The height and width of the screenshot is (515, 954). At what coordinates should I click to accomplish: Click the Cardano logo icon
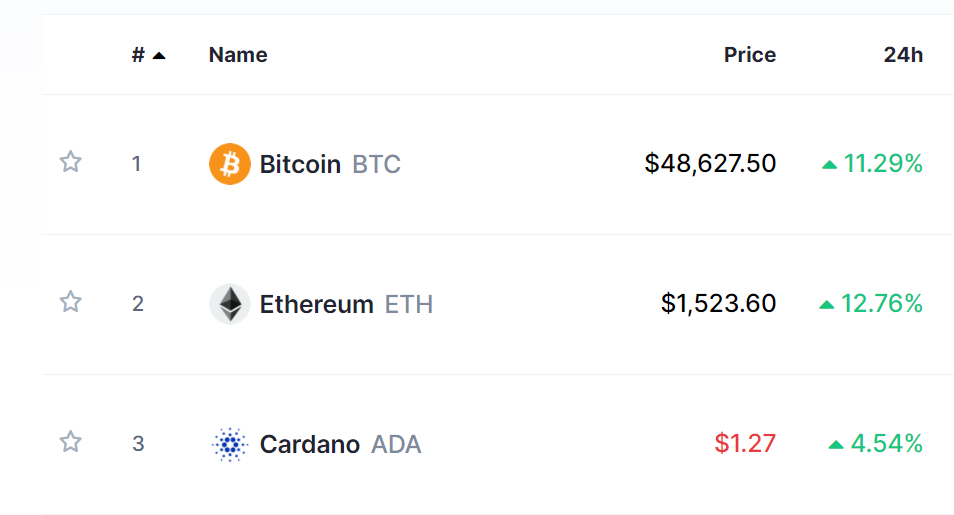pyautogui.click(x=230, y=444)
